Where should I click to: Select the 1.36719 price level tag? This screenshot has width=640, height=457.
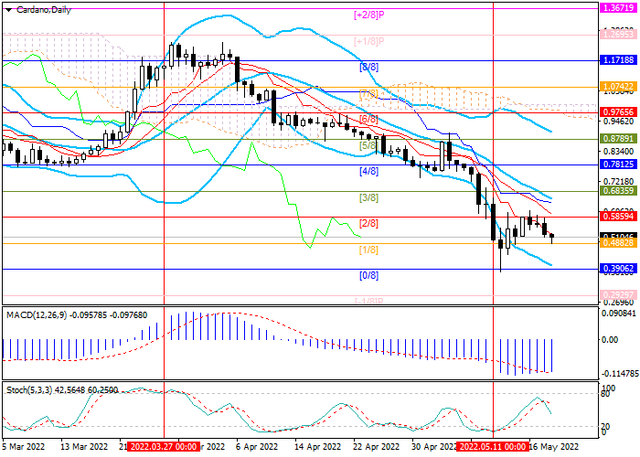click(x=619, y=7)
